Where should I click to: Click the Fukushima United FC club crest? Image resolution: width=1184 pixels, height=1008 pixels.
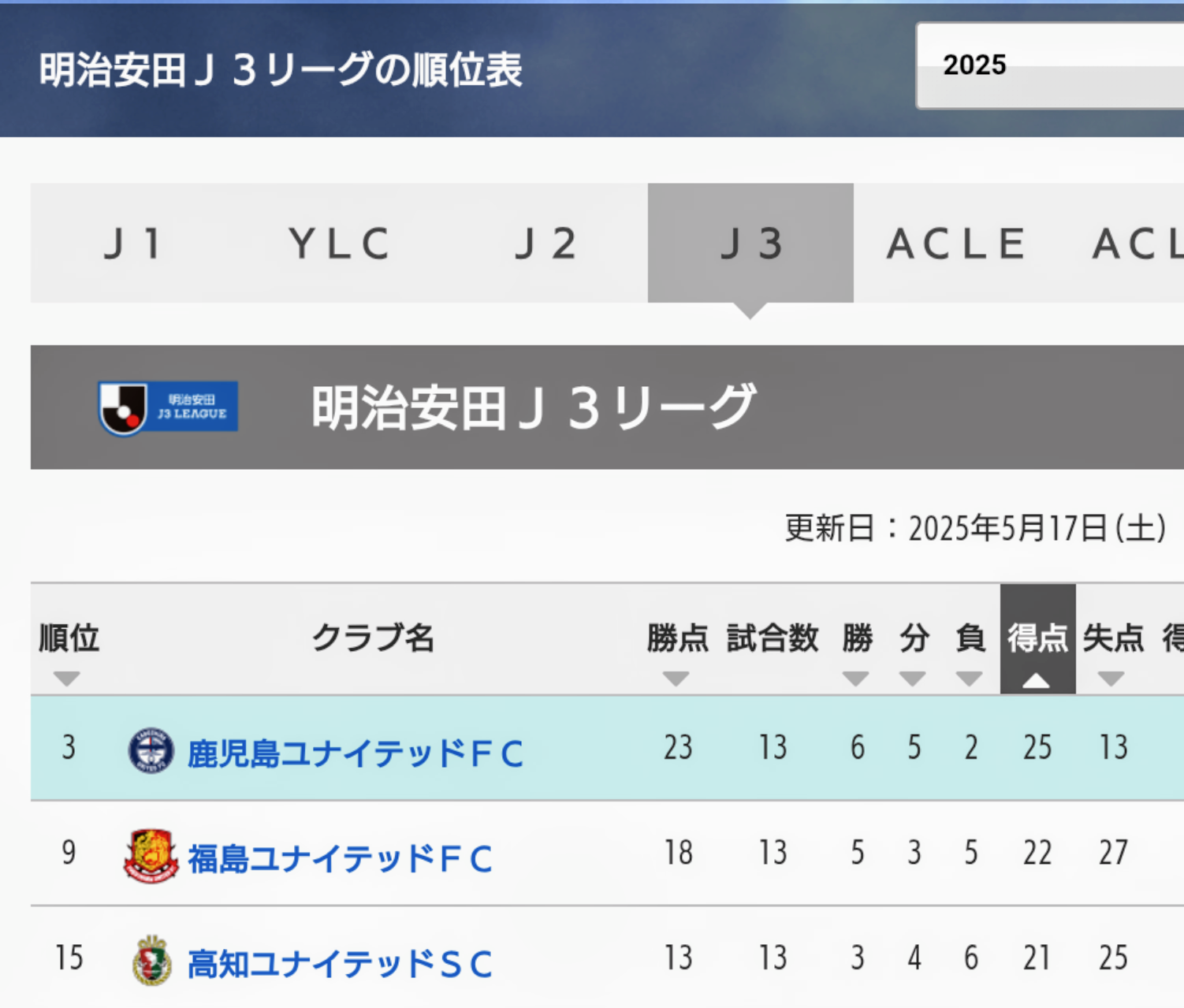(x=151, y=856)
